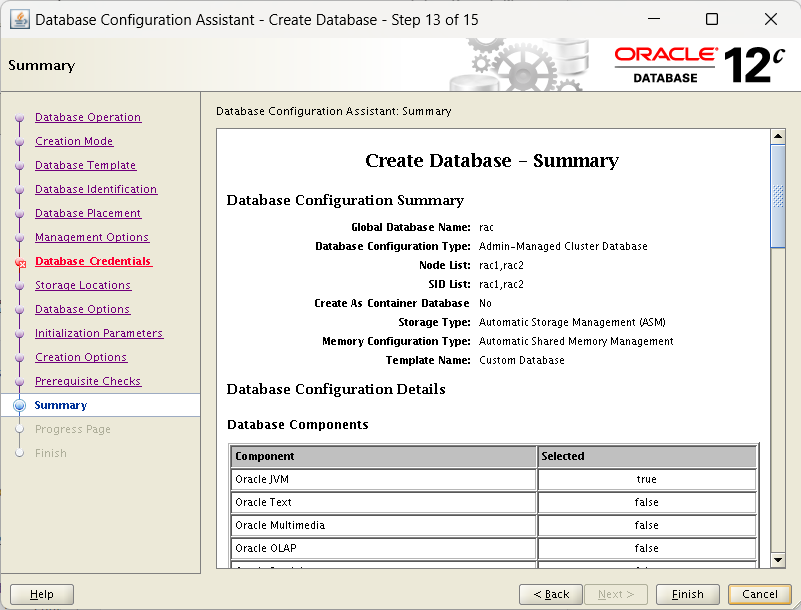Minimize the Database Configuration Assistant window
This screenshot has height=610, width=801.
pyautogui.click(x=654, y=19)
